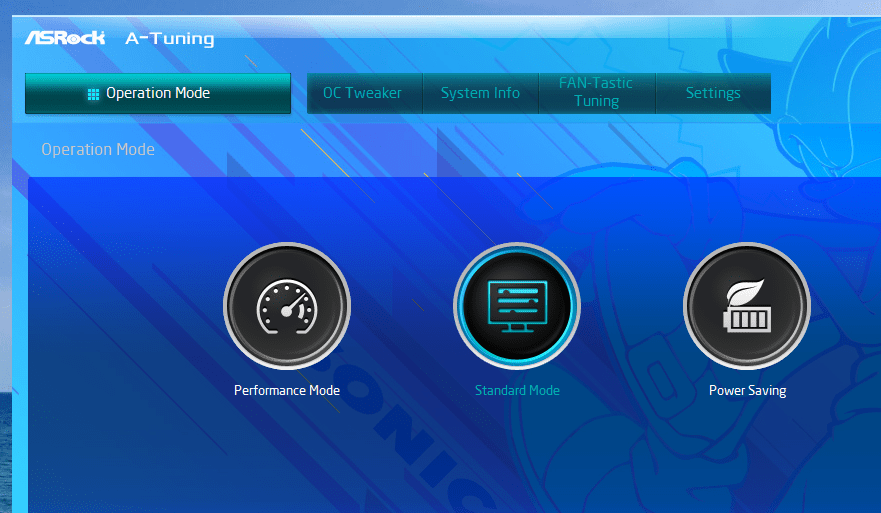Open the System Info tab

pyautogui.click(x=480, y=93)
